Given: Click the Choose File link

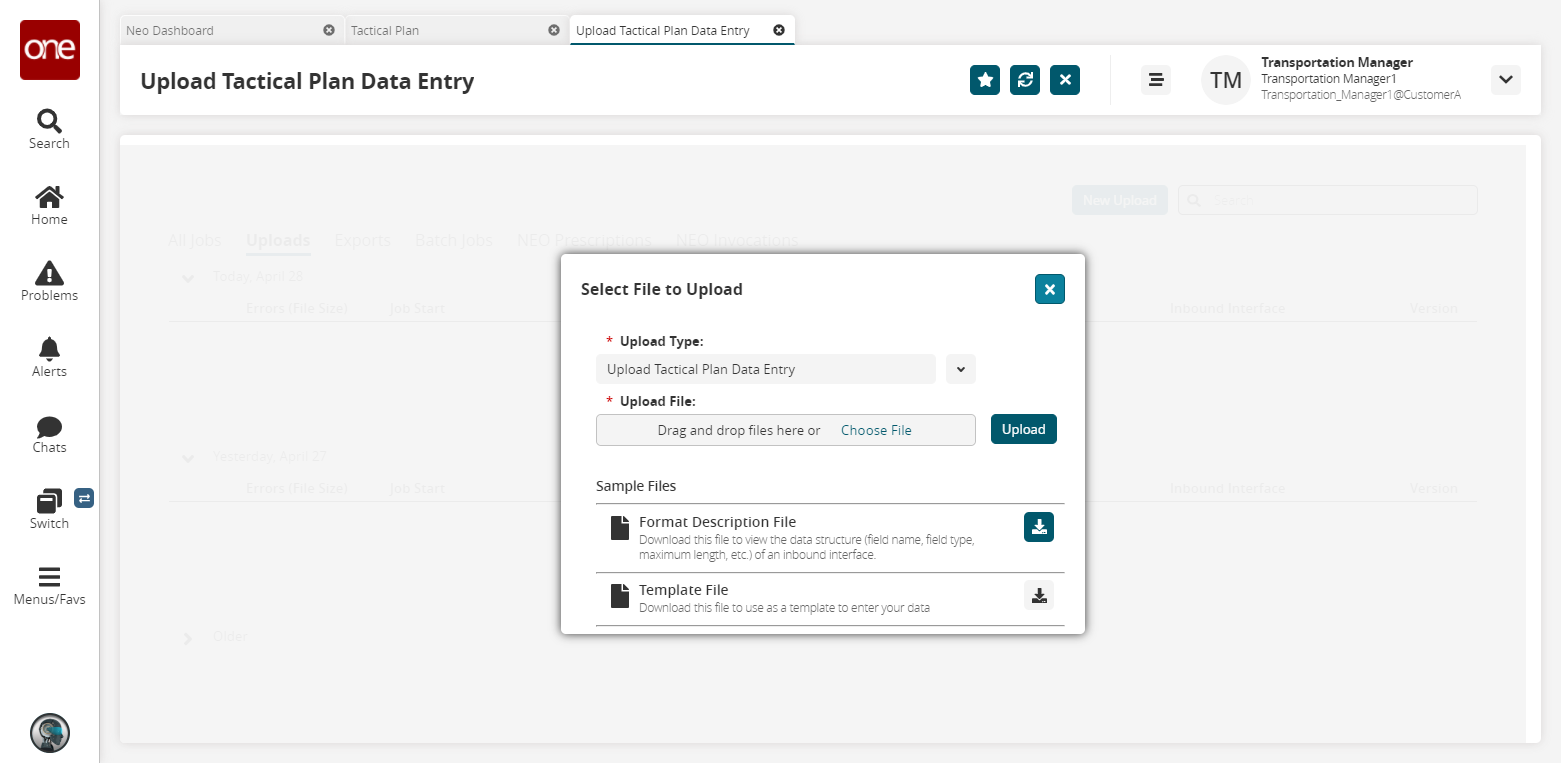Looking at the screenshot, I should click(x=876, y=430).
